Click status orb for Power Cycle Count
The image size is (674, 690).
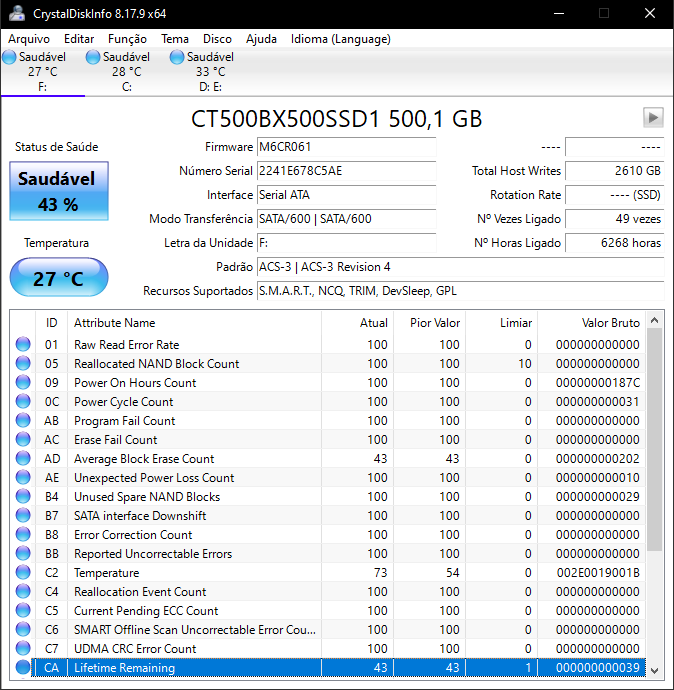pyautogui.click(x=23, y=401)
